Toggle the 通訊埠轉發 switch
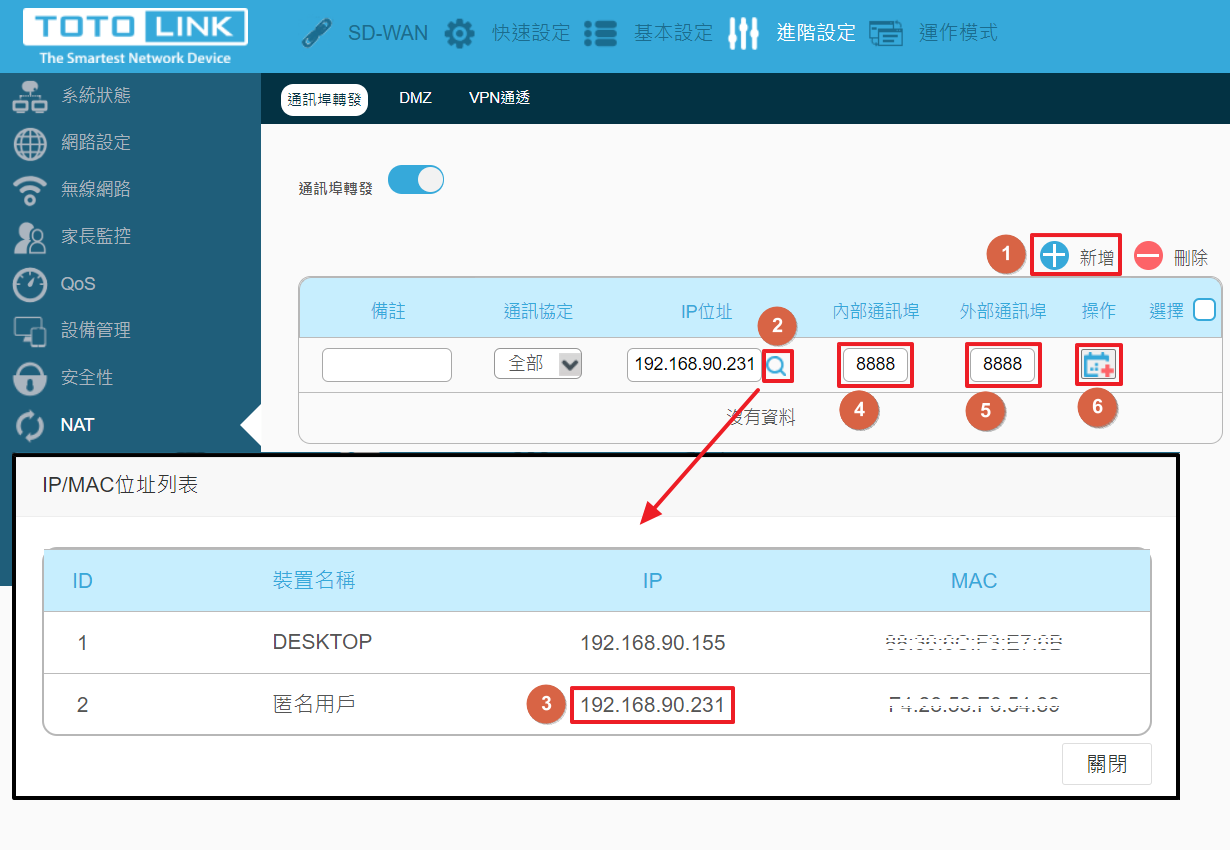Viewport: 1230px width, 850px height. pyautogui.click(x=416, y=180)
